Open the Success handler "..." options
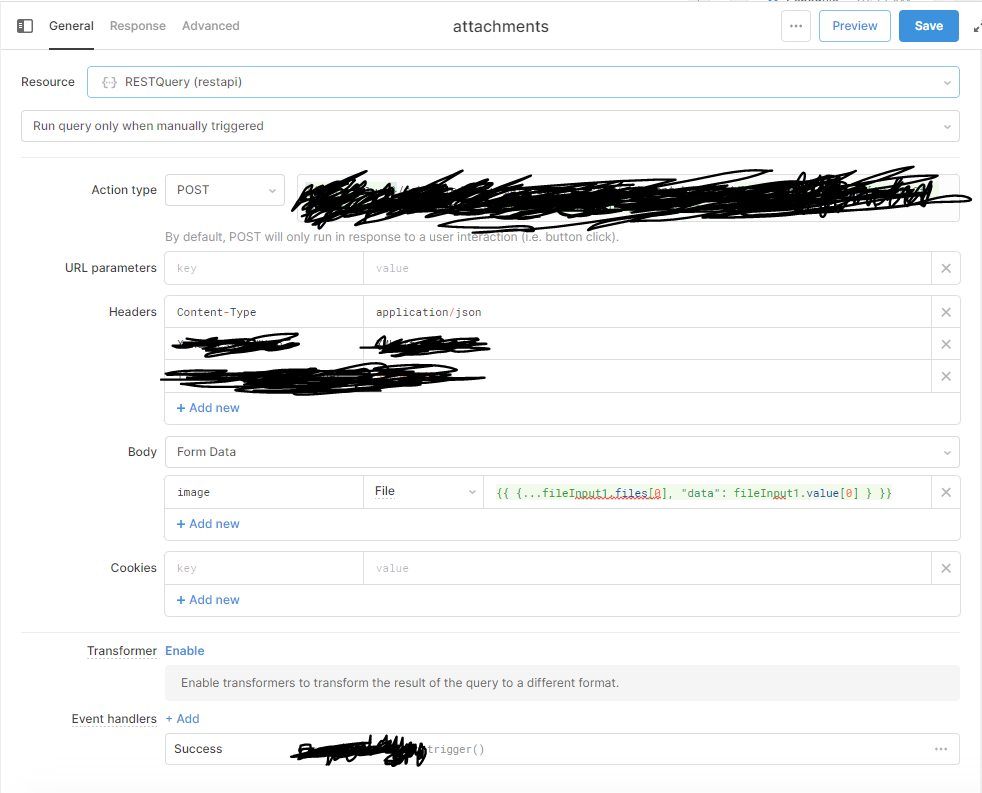The height and width of the screenshot is (793, 982). point(940,749)
